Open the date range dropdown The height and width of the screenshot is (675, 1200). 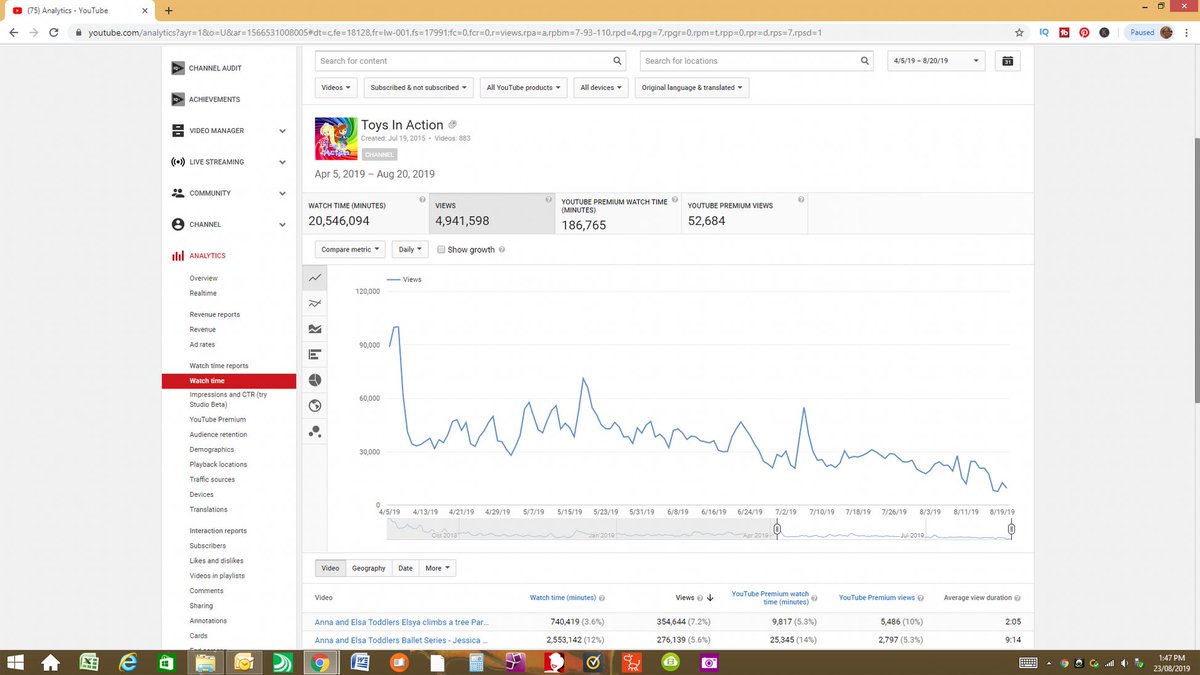(x=935, y=61)
